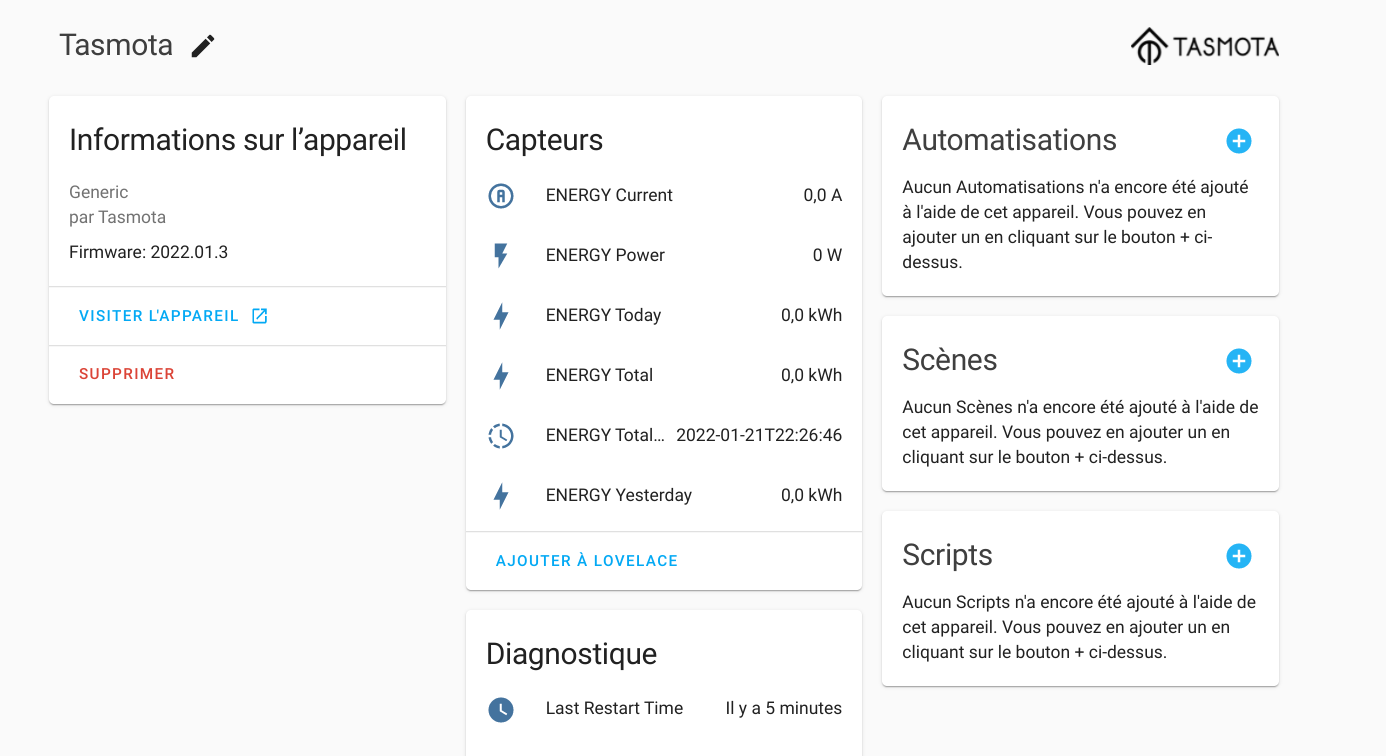The height and width of the screenshot is (756, 1386).
Task: Open the ENERGY Power sensor entry
Action: [x=664, y=255]
